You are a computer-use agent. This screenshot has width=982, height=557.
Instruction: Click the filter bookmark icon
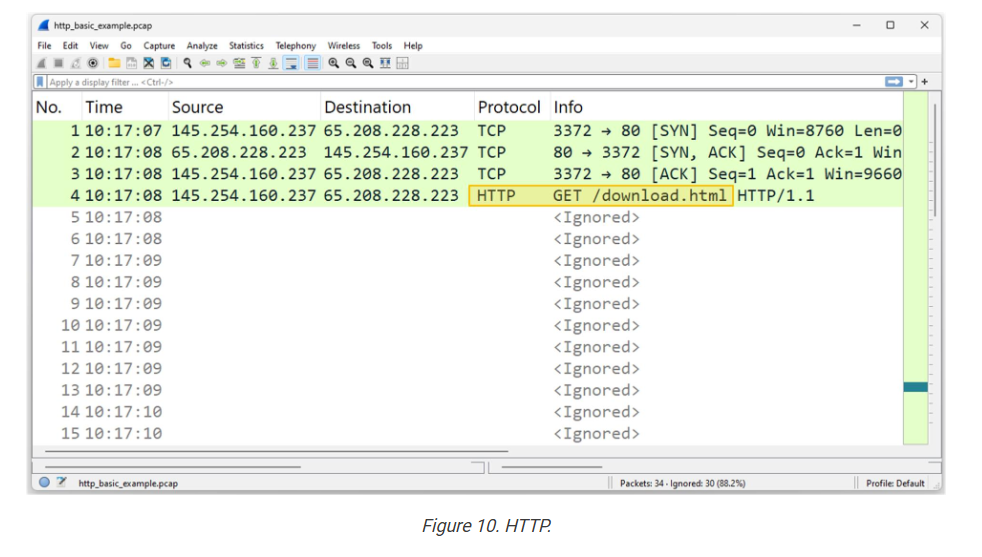click(x=40, y=82)
